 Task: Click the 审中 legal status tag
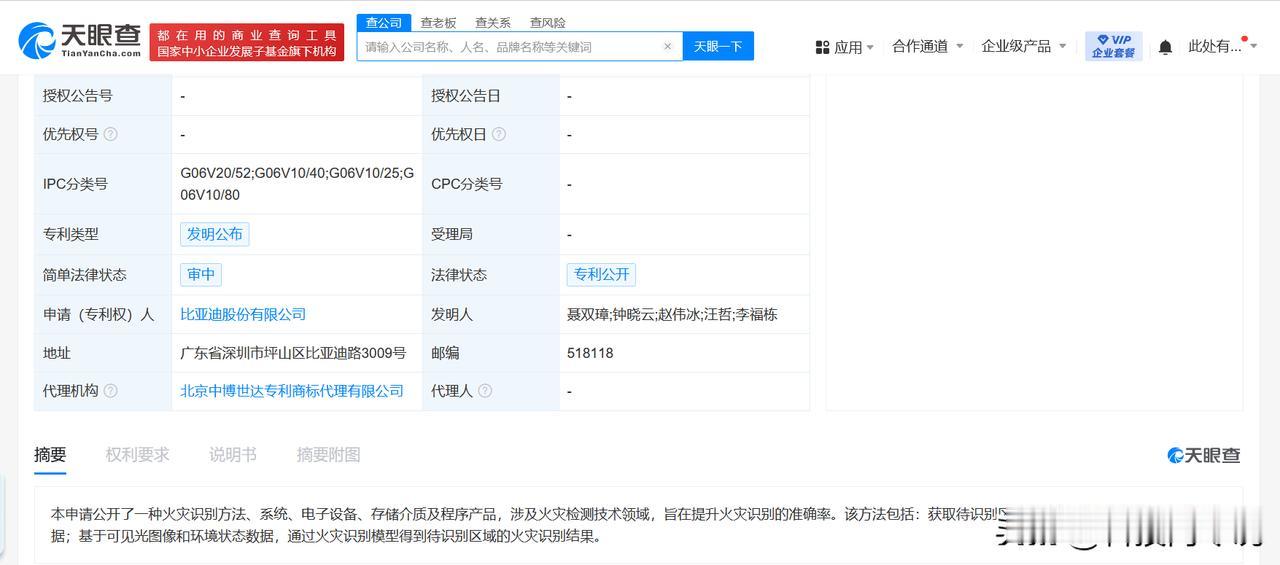pyautogui.click(x=201, y=274)
